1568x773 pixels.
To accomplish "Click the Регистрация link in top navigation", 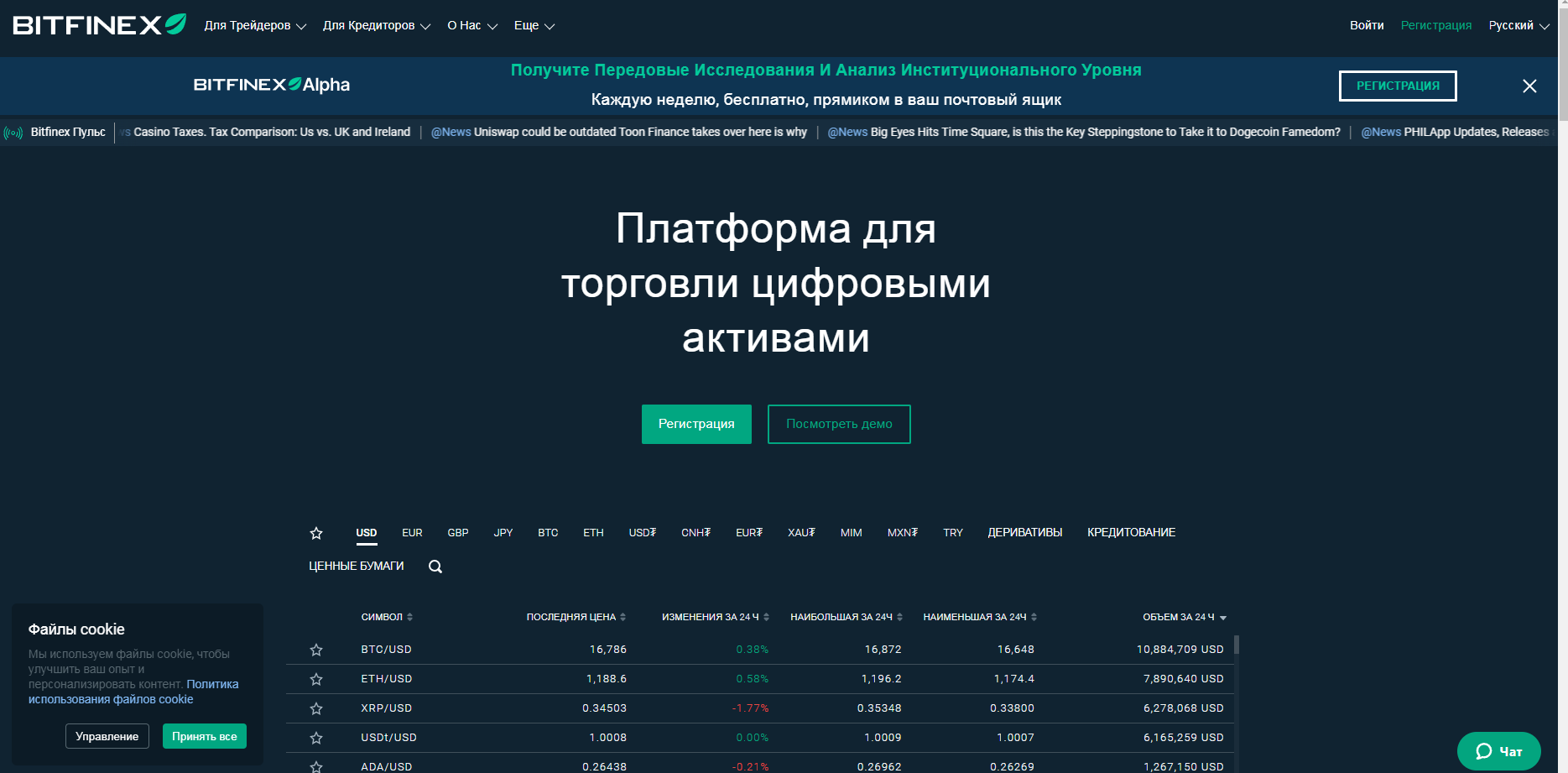I will pos(1436,26).
